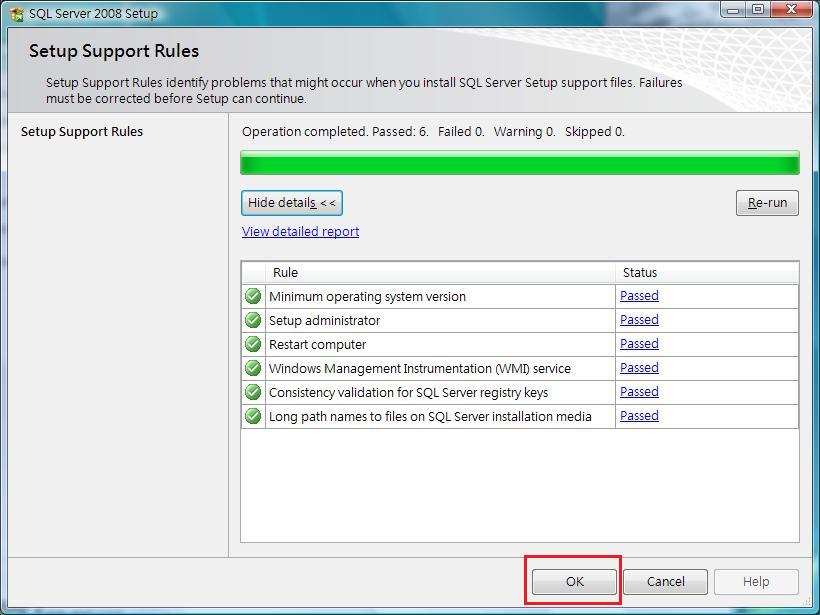Click green check icon for Setup administrator

click(x=253, y=320)
